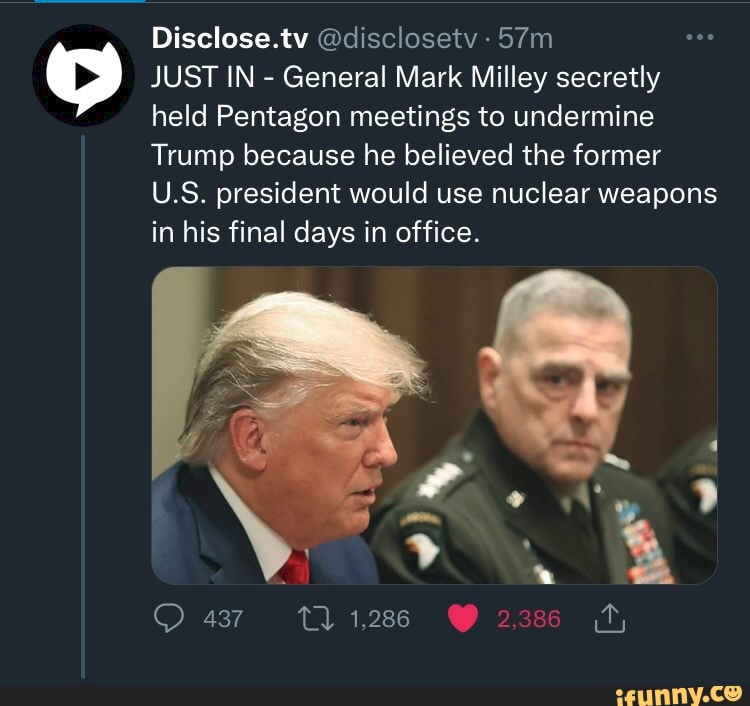
Task: Click the Disclose.tv display name
Action: (x=230, y=38)
